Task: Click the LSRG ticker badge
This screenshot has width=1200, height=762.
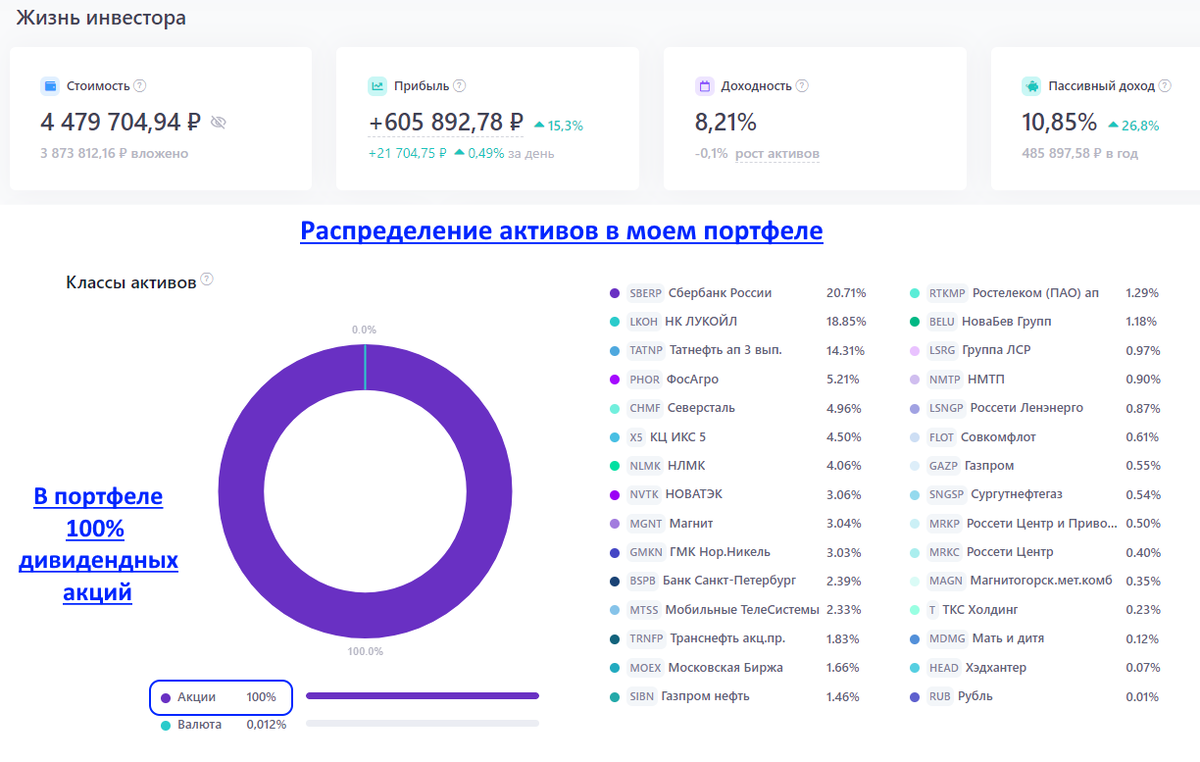Action: [943, 351]
